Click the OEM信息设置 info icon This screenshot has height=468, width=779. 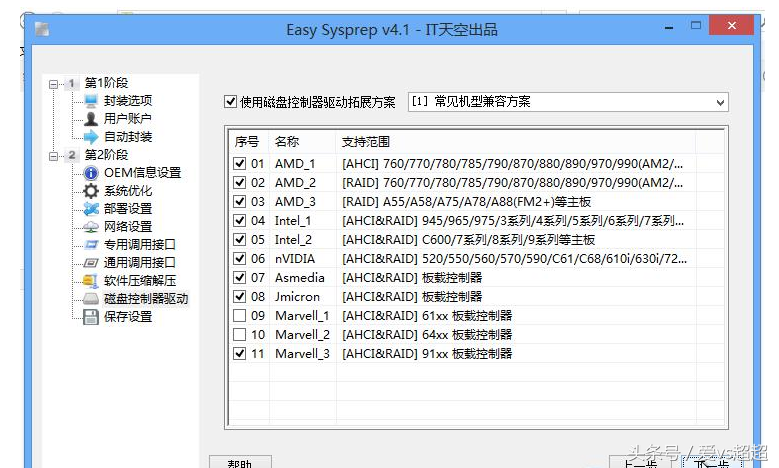(91, 173)
